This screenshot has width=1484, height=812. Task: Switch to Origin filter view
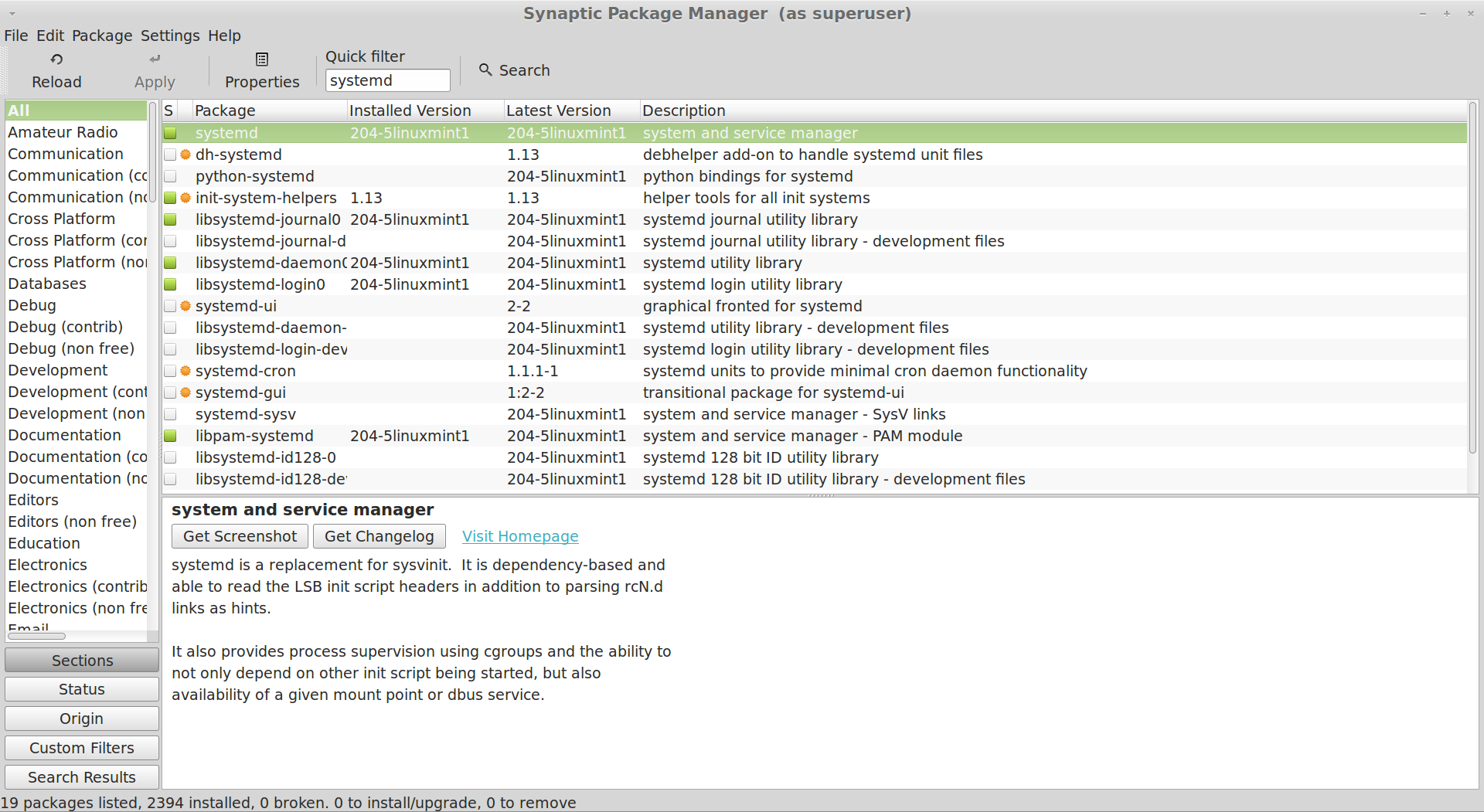tap(82, 719)
